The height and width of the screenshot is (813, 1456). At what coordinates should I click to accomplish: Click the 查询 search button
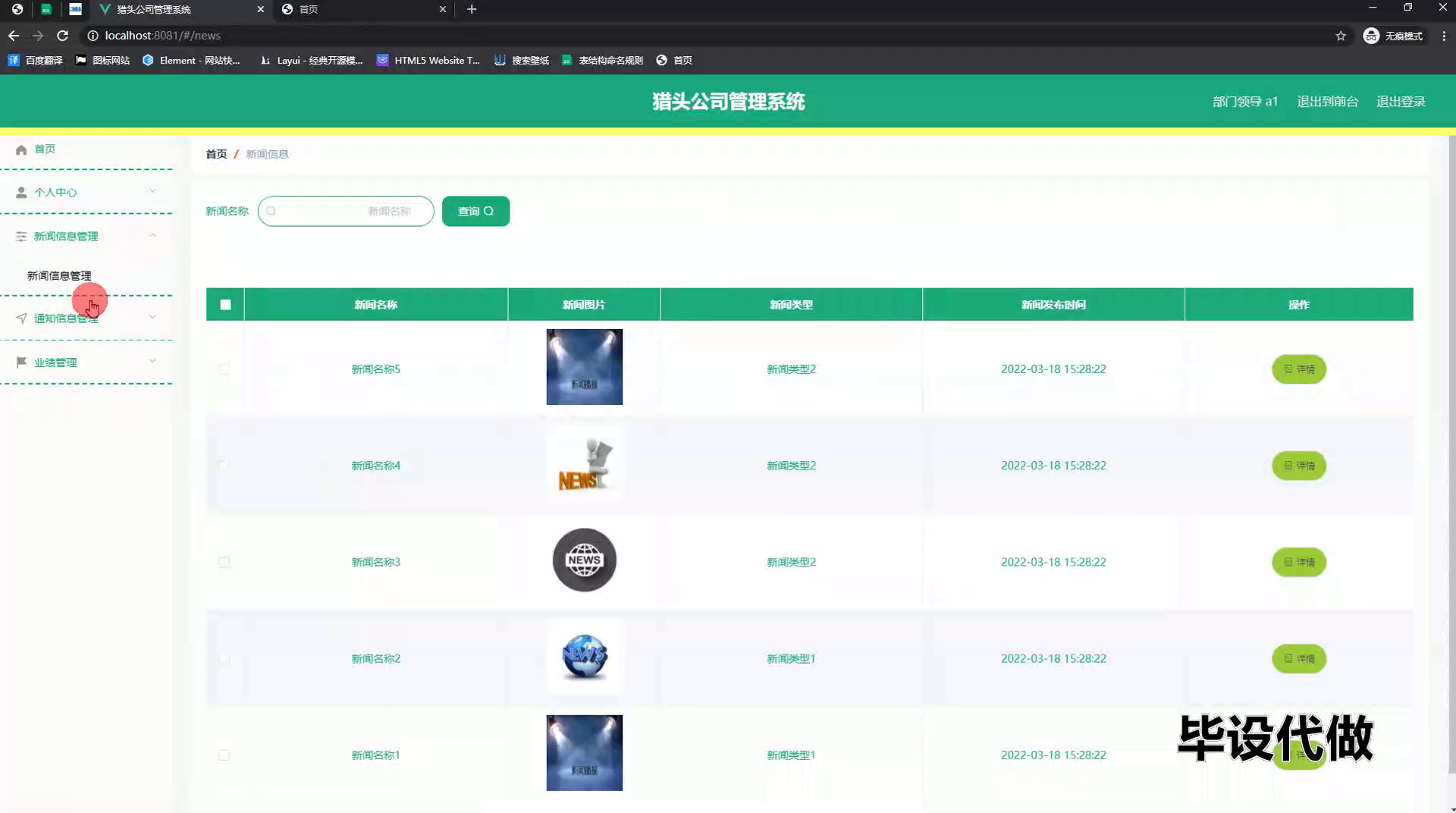pyautogui.click(x=475, y=212)
